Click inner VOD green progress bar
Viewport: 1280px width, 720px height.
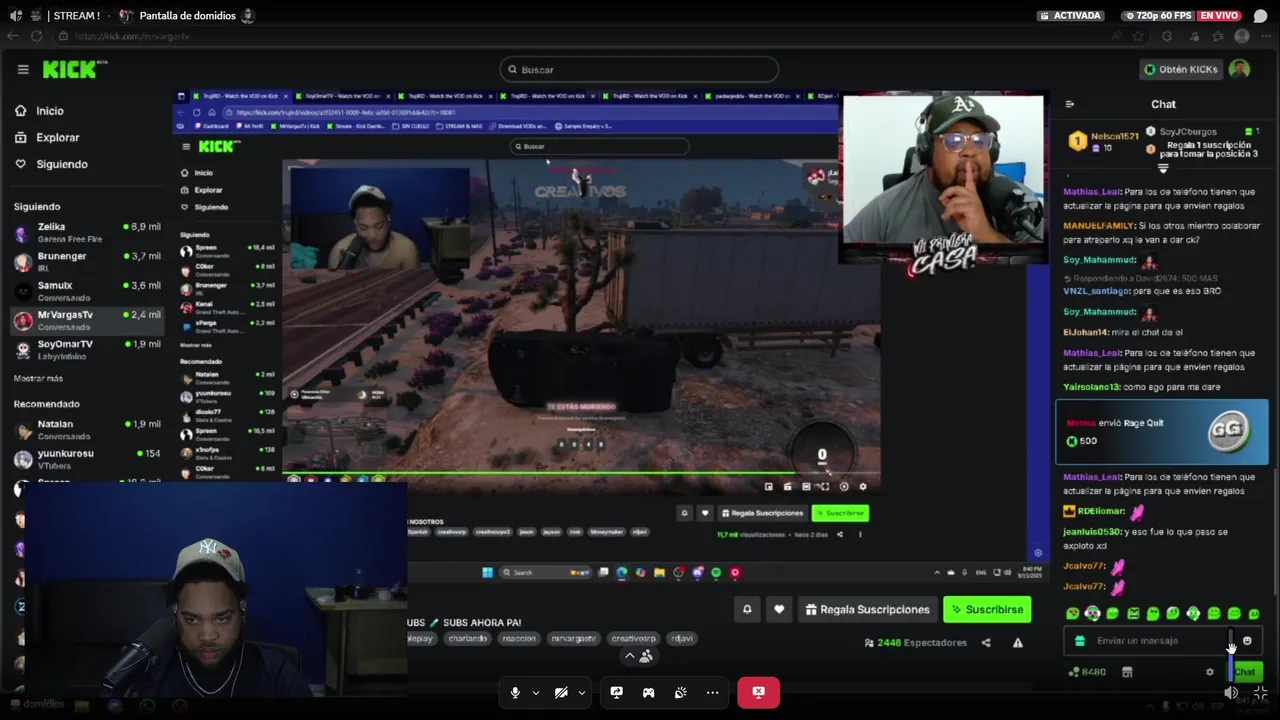point(539,473)
